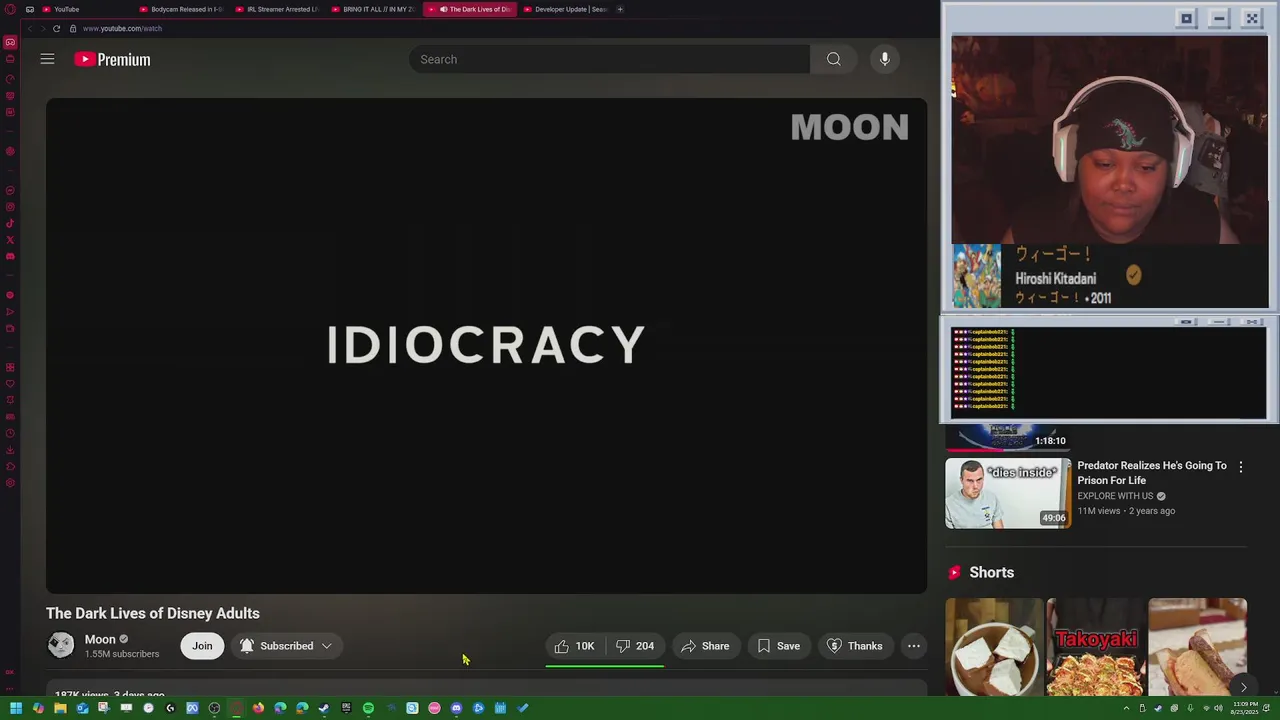Expand the Subscribed notification dropdown
The height and width of the screenshot is (720, 1280).
[286, 646]
